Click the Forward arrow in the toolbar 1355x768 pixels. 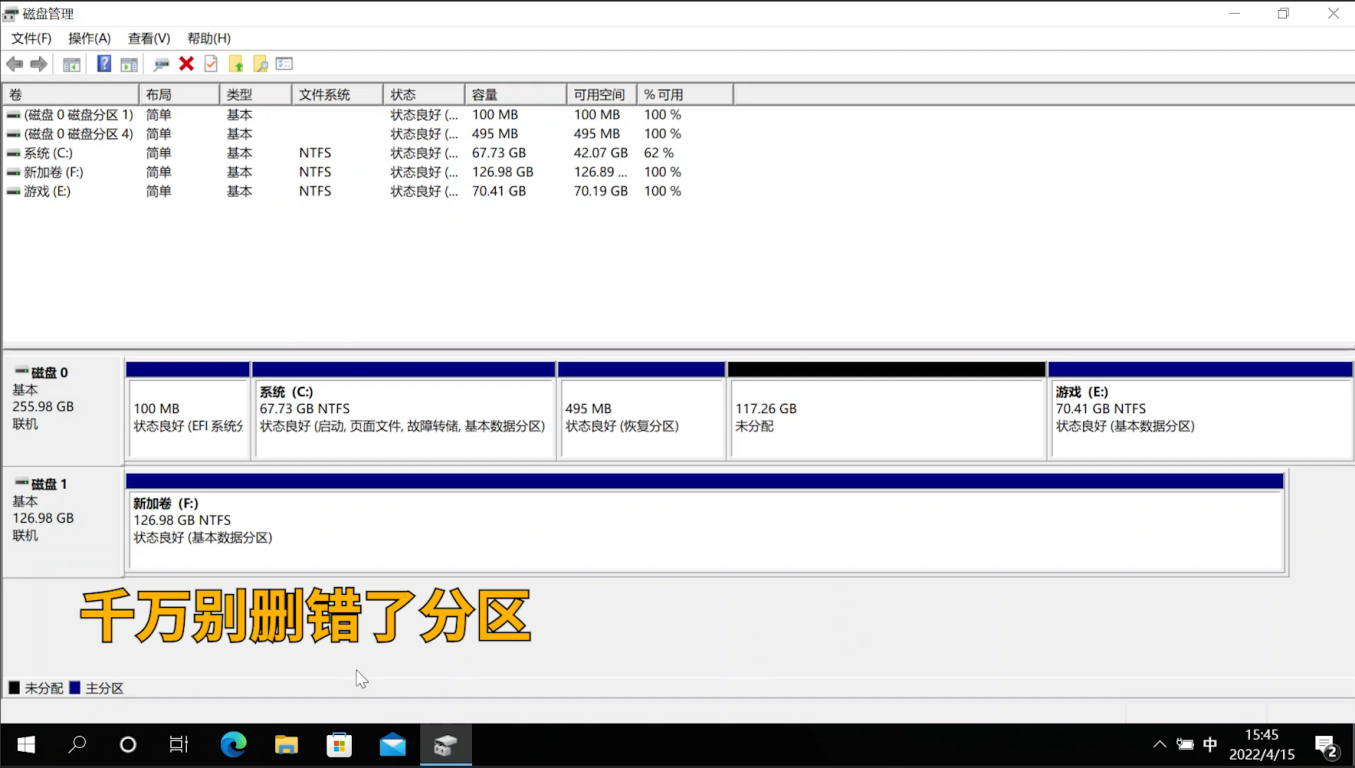tap(39, 64)
